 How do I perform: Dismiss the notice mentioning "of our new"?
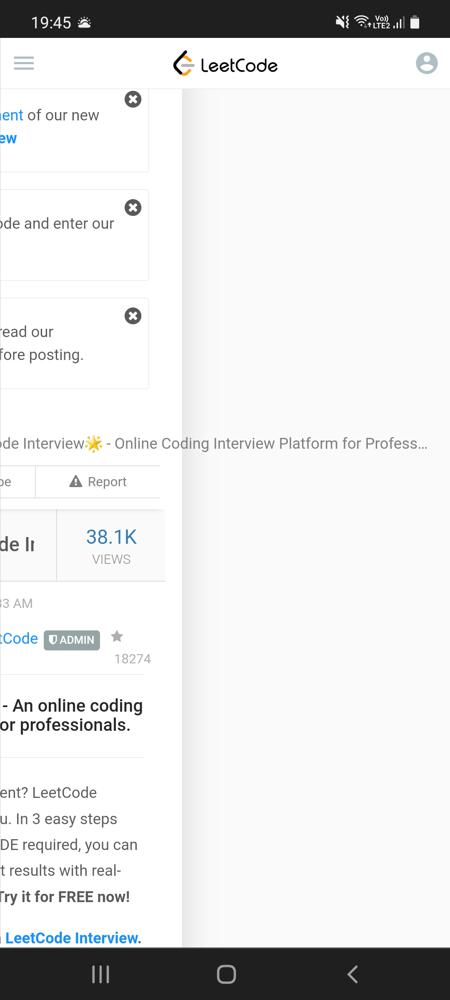point(133,99)
